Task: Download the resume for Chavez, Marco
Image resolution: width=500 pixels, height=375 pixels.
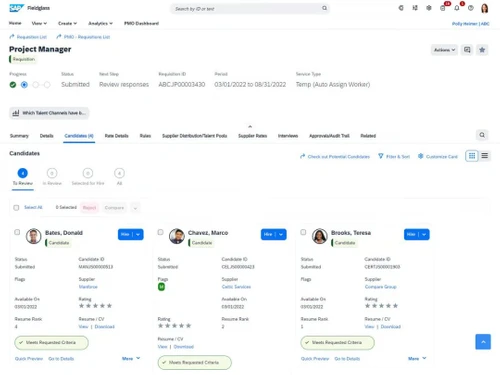Action: click(x=184, y=347)
